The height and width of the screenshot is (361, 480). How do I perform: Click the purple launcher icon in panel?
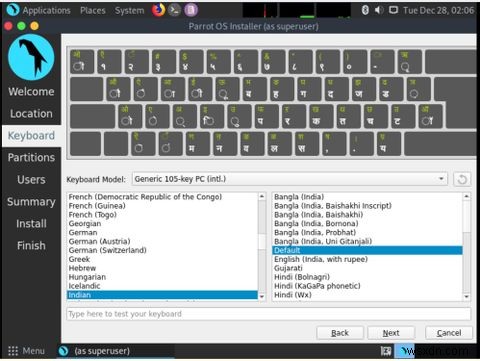191,10
